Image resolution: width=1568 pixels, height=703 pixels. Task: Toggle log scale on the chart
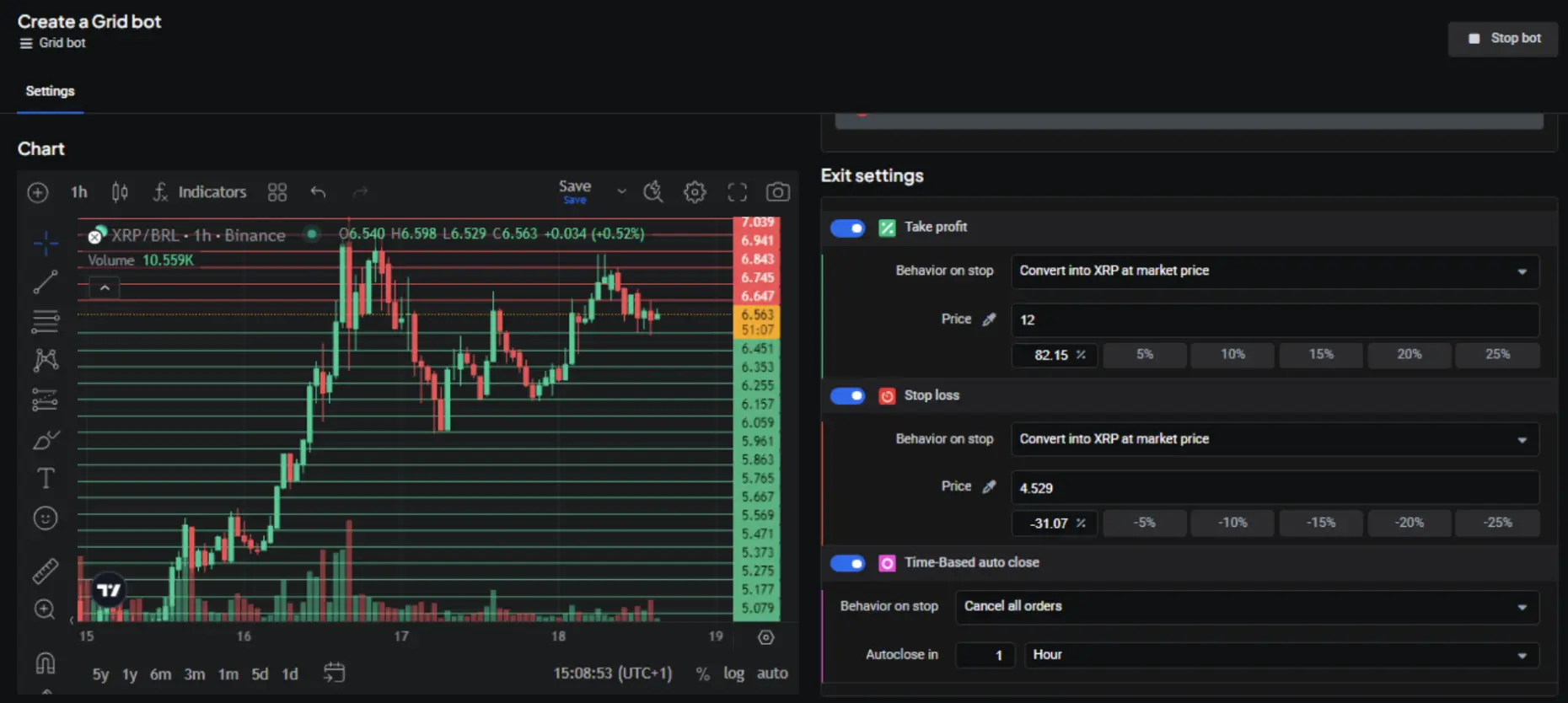(733, 673)
